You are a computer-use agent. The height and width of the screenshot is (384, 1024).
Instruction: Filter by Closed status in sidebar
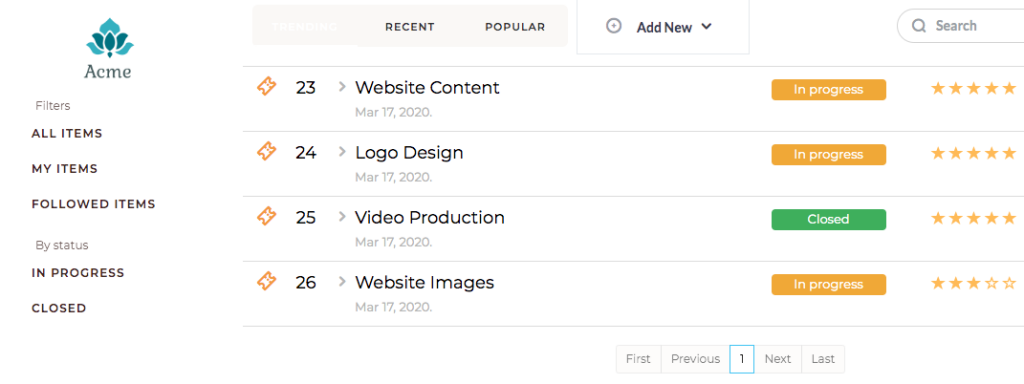(59, 308)
